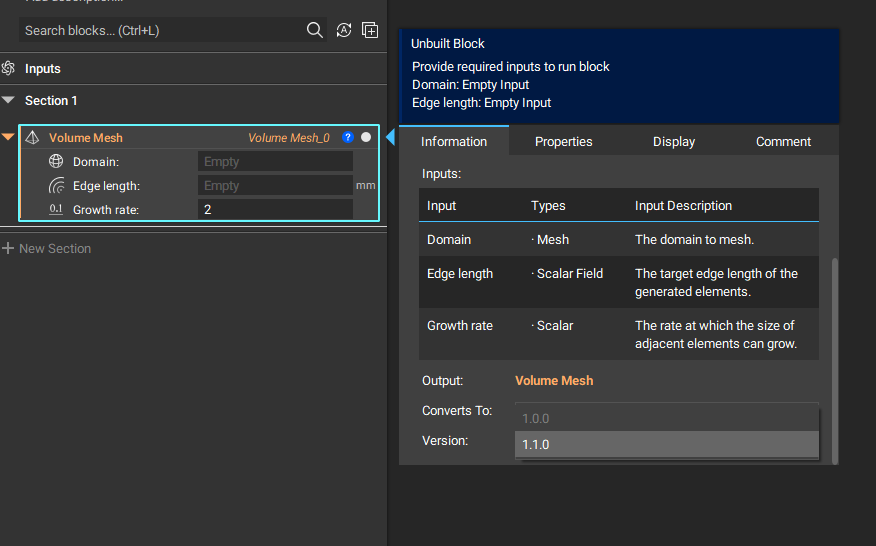This screenshot has height=546, width=876.
Task: Click the Growth rate value field
Action: point(275,210)
